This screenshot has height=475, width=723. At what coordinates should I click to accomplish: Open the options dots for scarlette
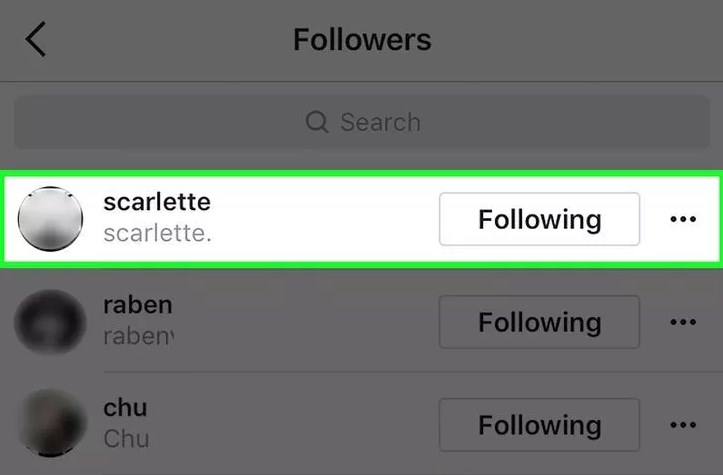coord(683,219)
